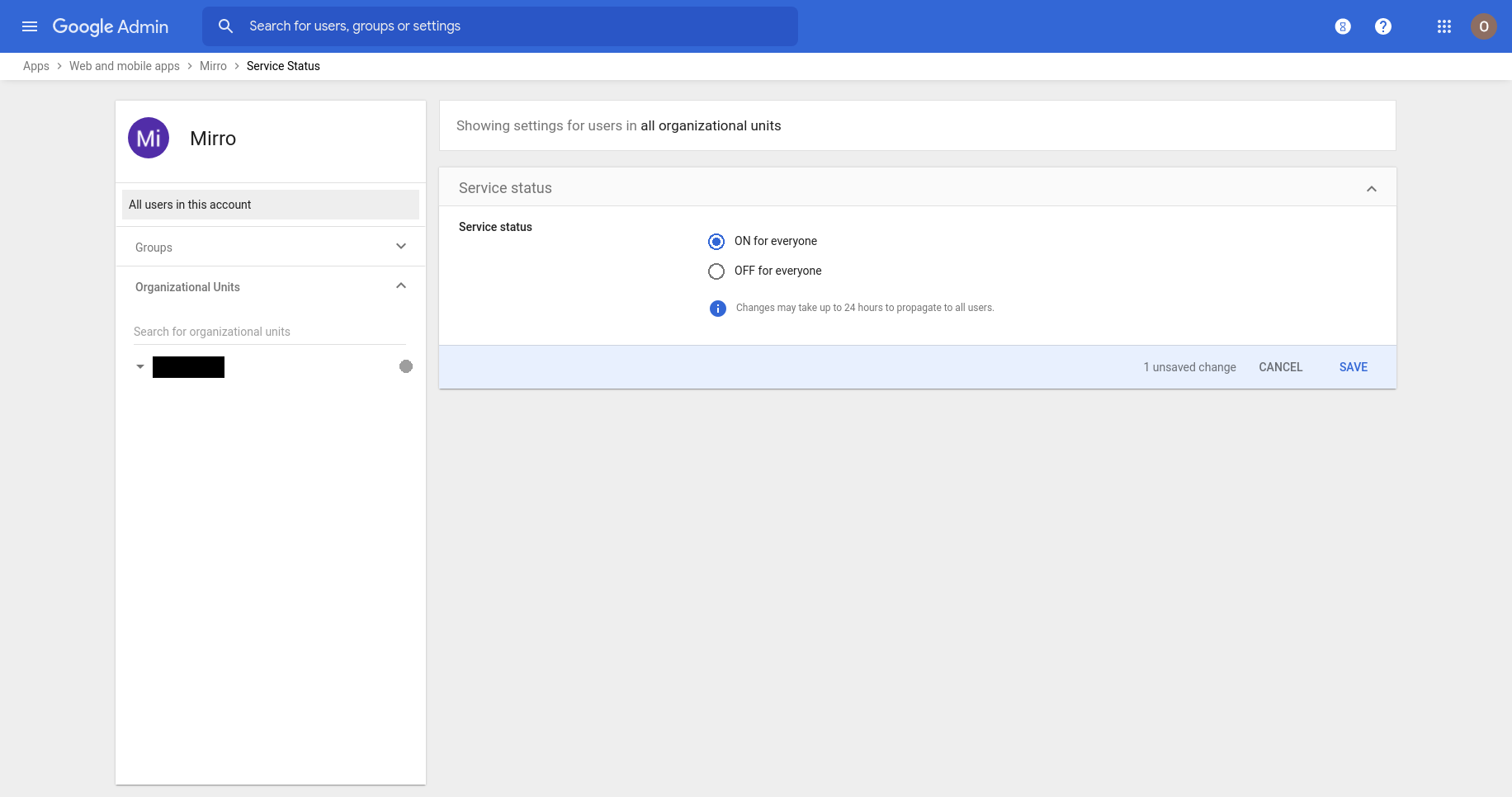Open the hourglass tasks icon
Screen dimensions: 1512x797
(x=1343, y=26)
